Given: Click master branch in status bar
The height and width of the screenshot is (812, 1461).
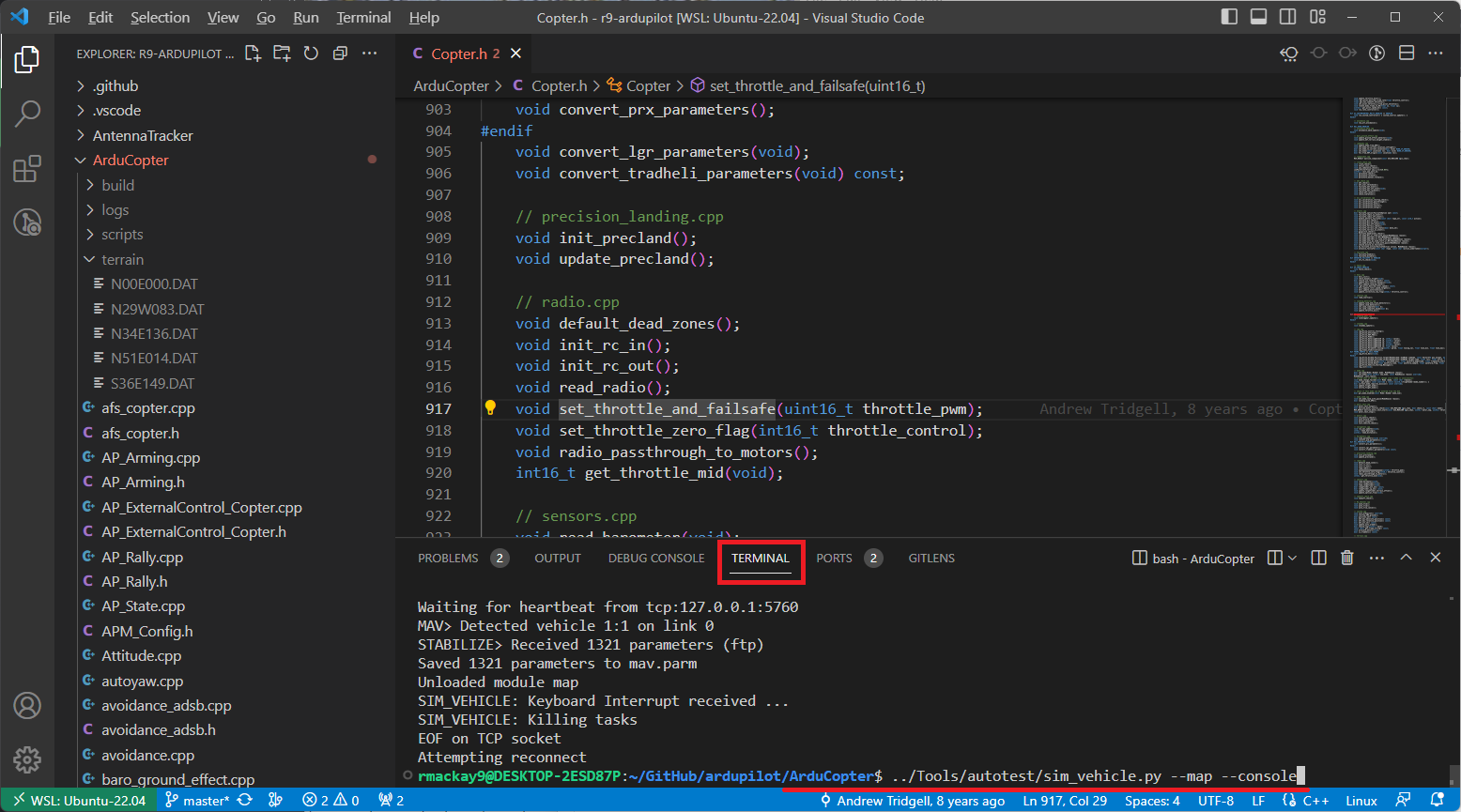Looking at the screenshot, I should point(196,801).
